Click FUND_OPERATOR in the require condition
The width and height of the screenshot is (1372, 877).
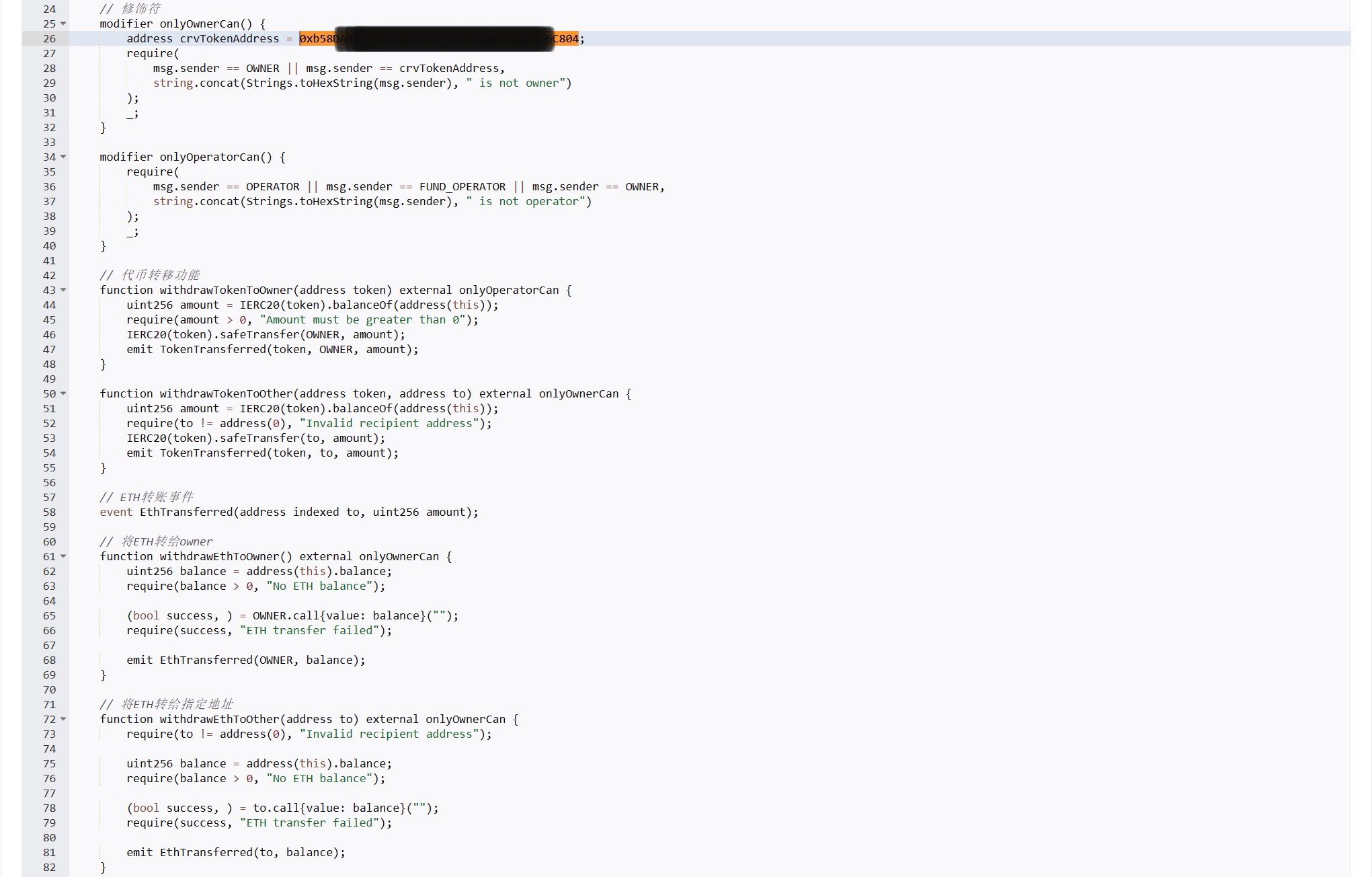(462, 187)
